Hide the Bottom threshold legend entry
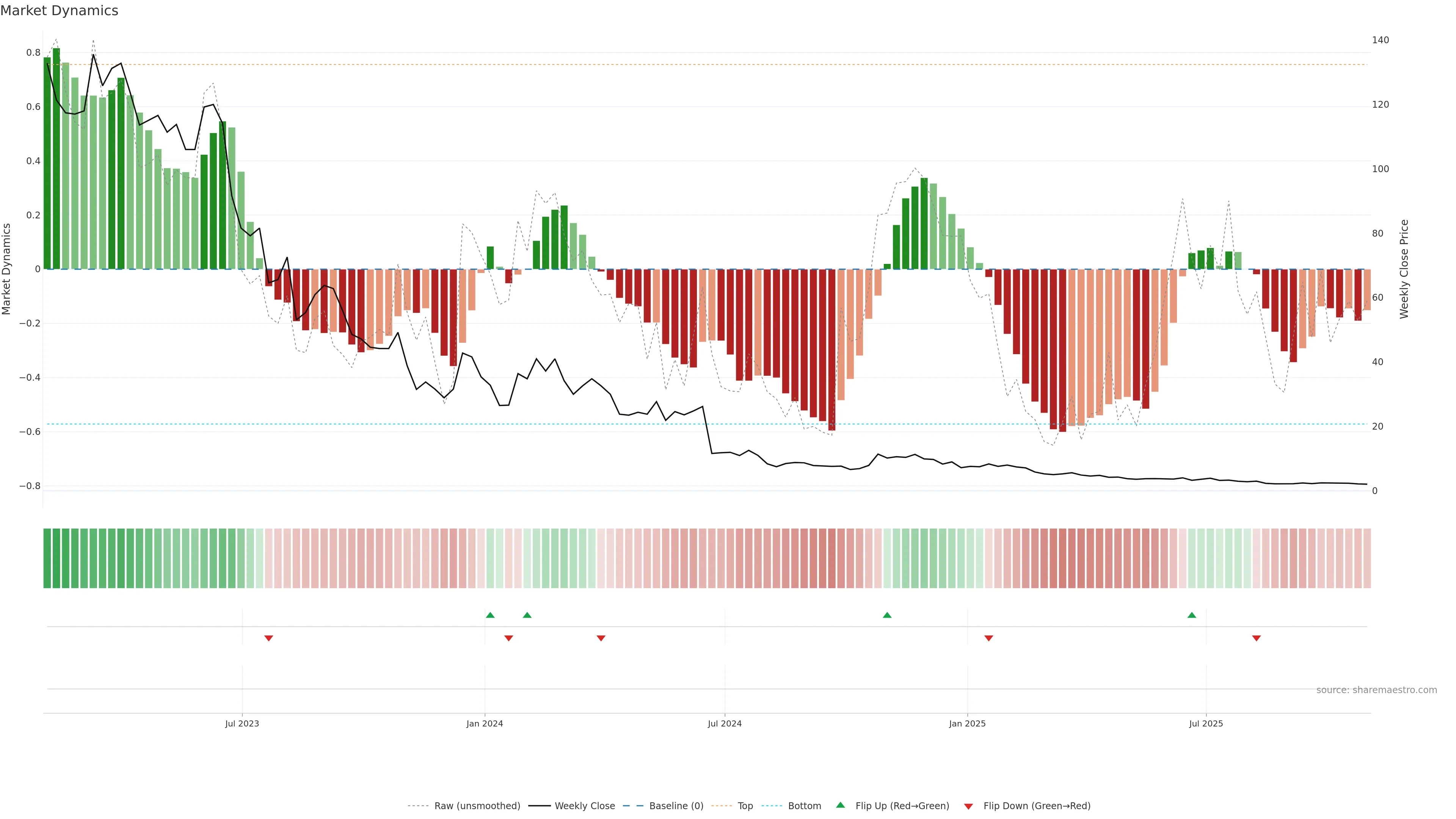The width and height of the screenshot is (1456, 819). click(804, 806)
